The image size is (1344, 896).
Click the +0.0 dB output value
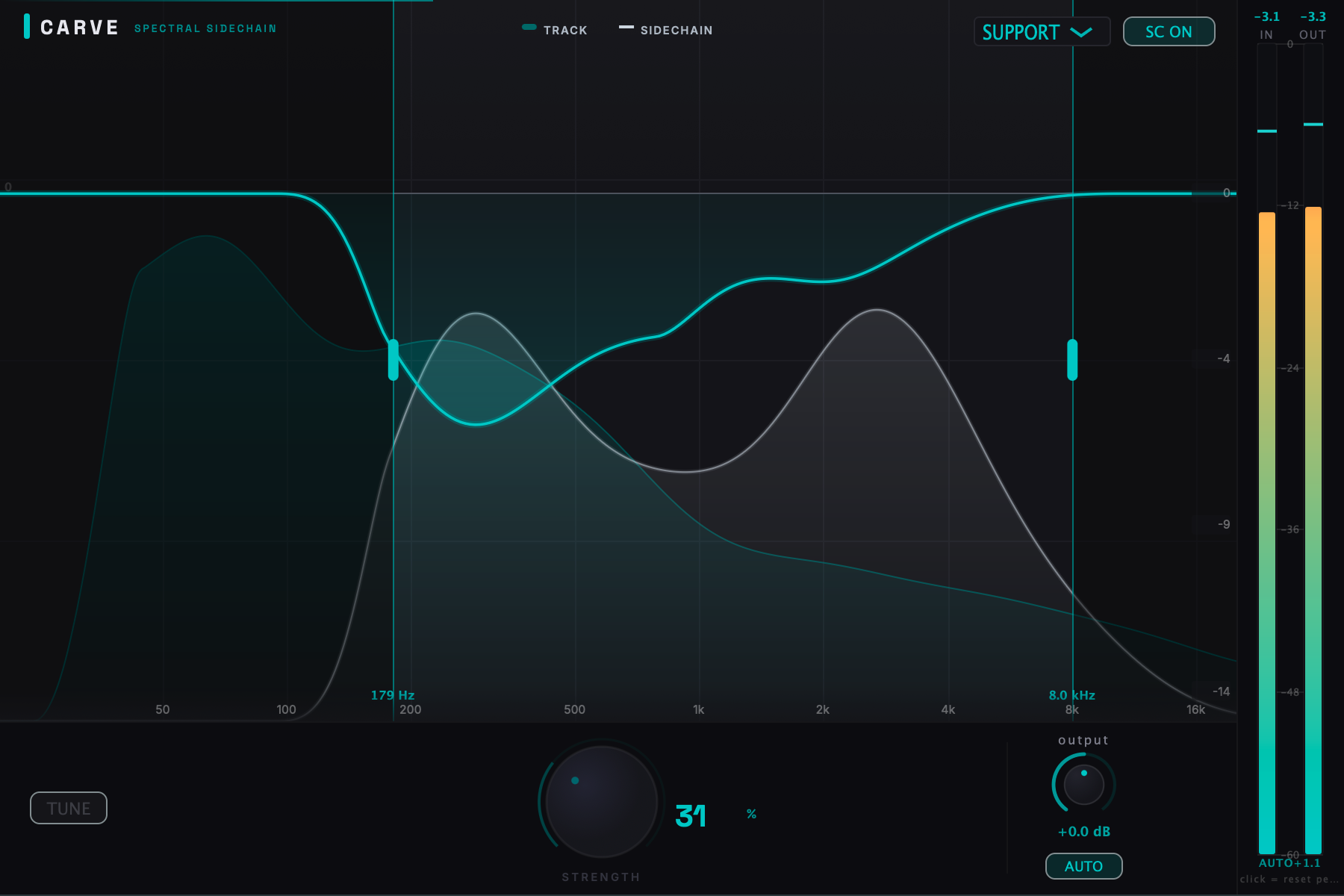(1083, 832)
